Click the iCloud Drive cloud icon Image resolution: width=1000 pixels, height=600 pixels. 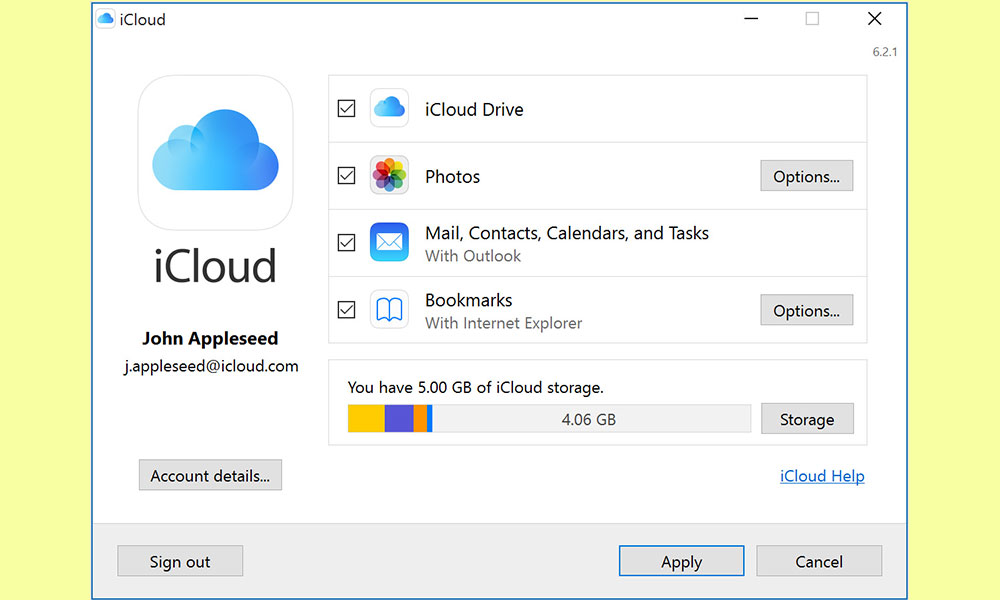click(389, 108)
